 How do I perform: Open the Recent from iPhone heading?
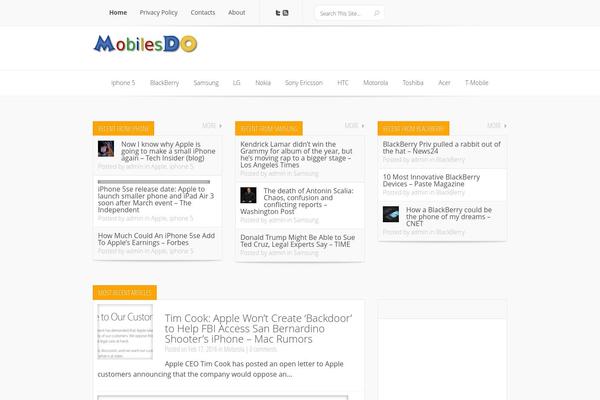[x=123, y=129]
